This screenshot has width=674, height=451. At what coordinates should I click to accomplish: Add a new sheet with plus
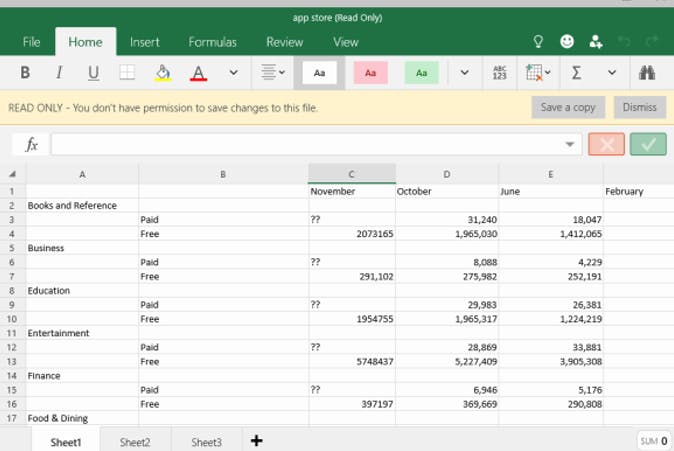point(257,441)
